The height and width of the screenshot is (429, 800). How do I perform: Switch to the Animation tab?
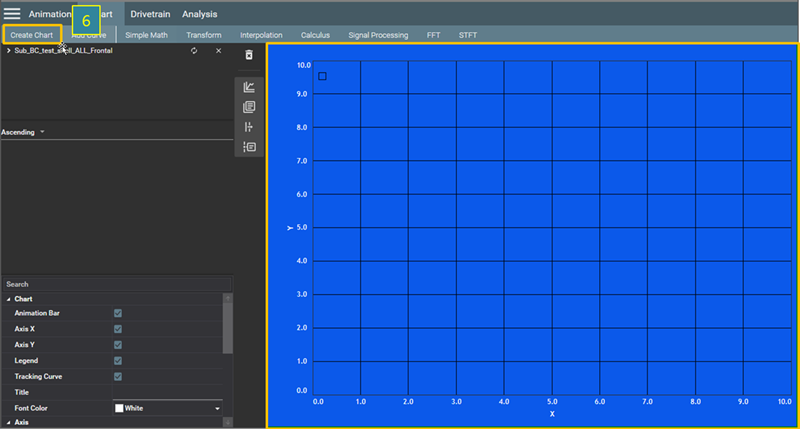[49, 14]
